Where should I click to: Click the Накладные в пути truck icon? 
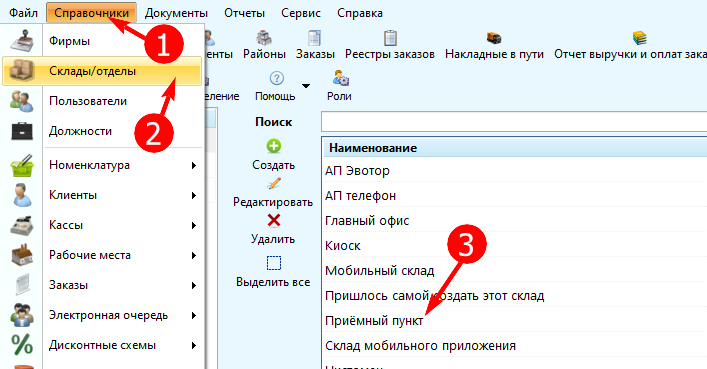(494, 38)
